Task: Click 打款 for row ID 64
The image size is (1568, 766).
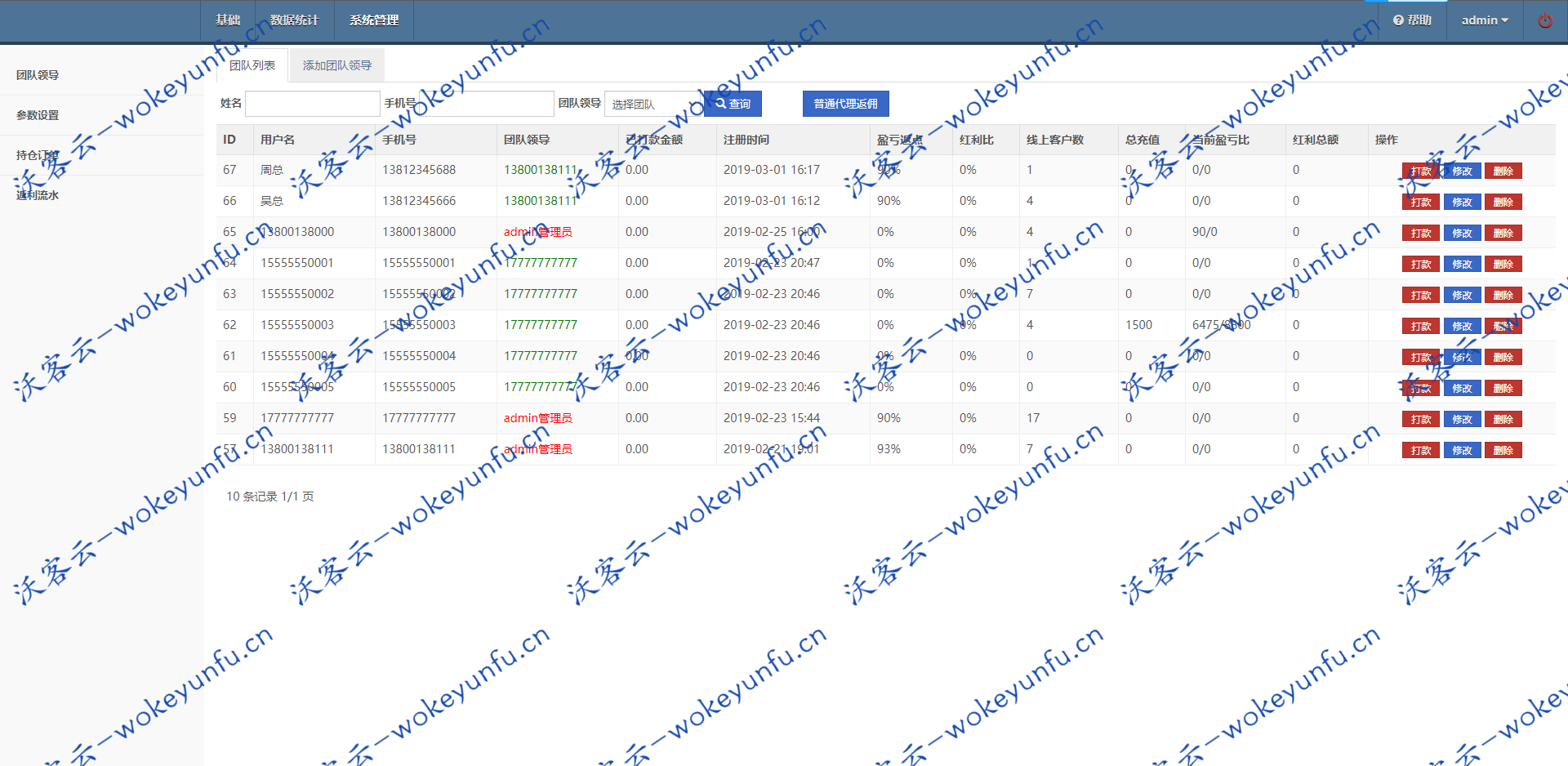Action: 1421,265
